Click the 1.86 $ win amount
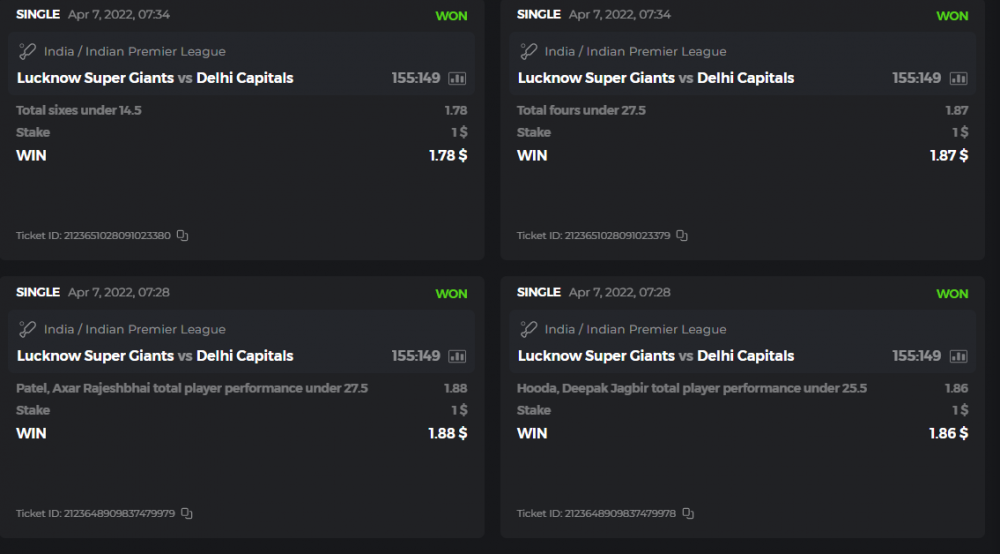The width and height of the screenshot is (1000, 554). 948,433
